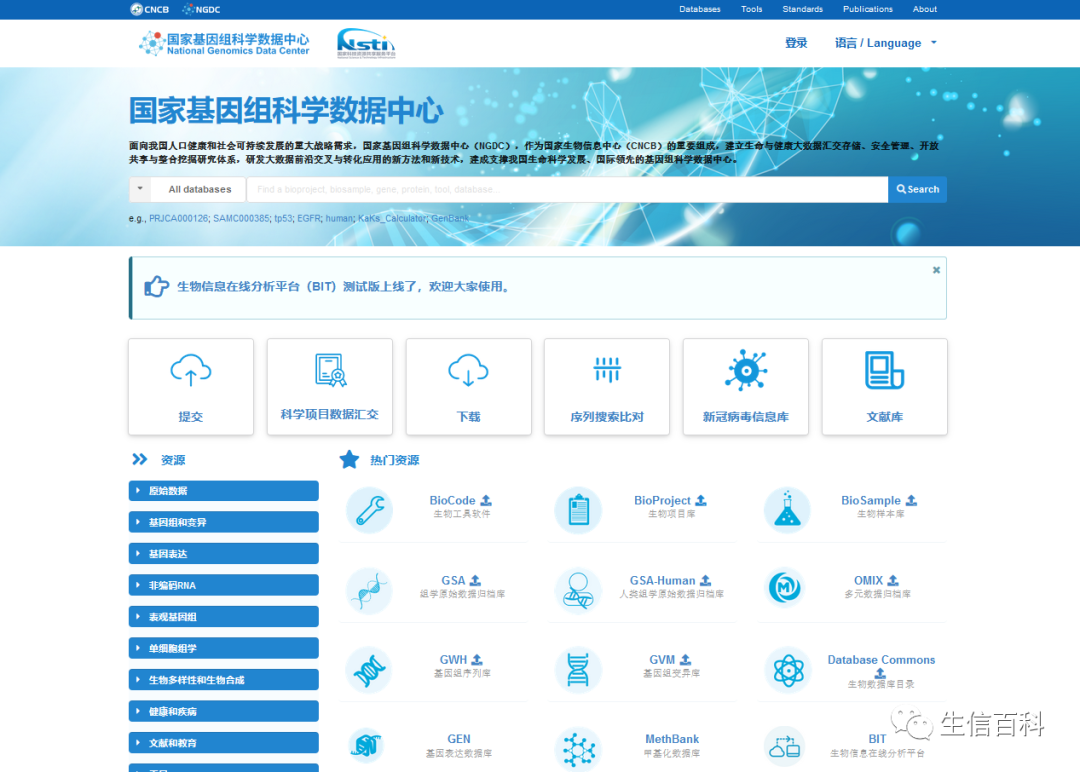
Task: Expand the 表观基因组 resource category
Action: (x=224, y=617)
